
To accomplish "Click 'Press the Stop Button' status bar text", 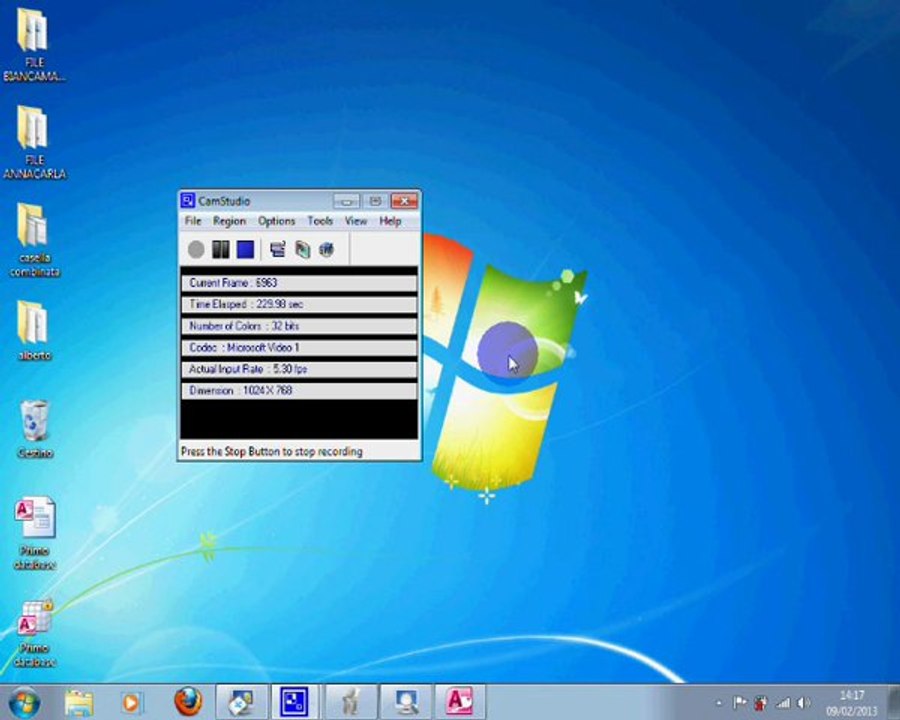I will point(271,452).
